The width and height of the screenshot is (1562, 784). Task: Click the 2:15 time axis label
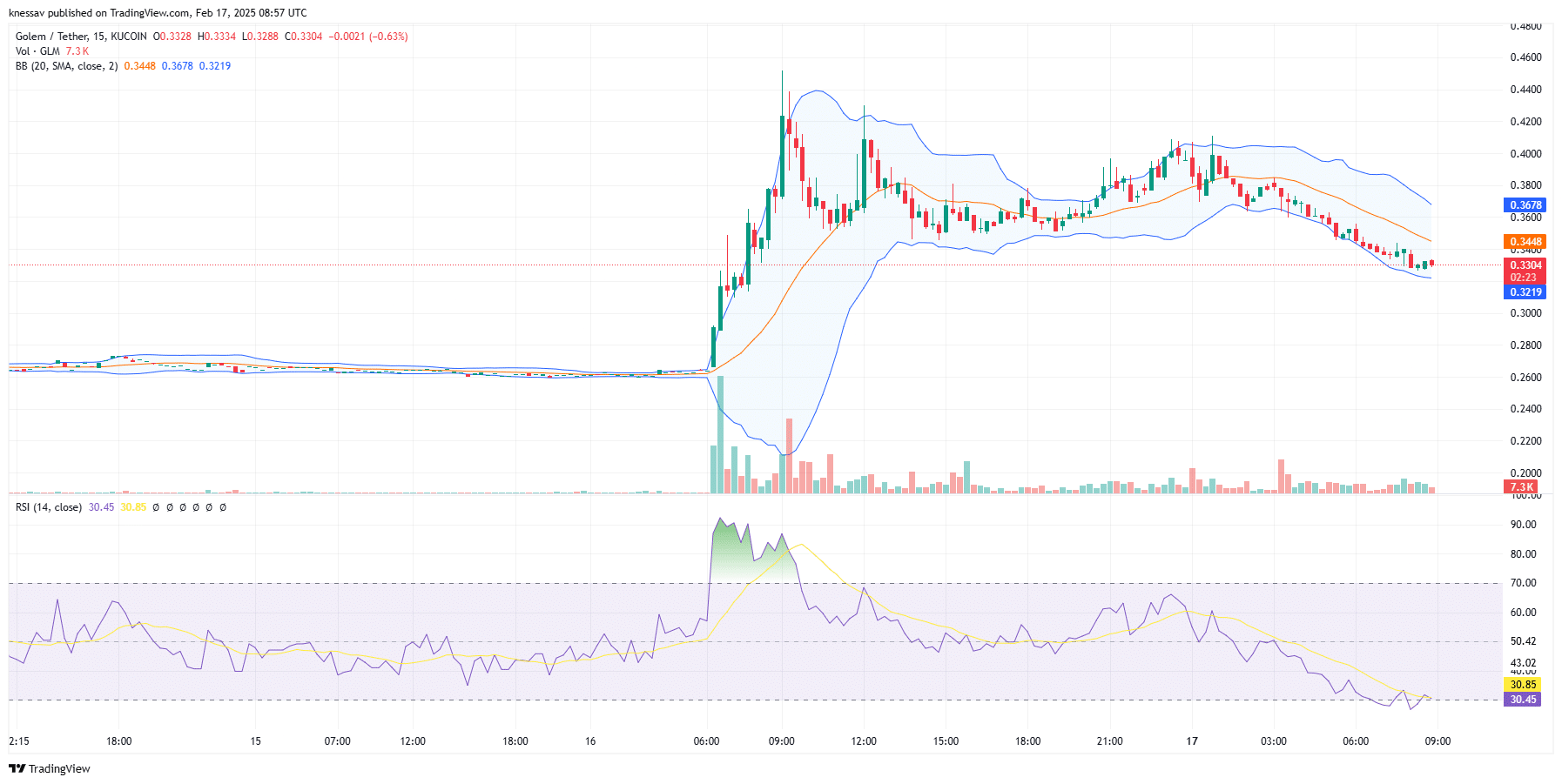click(x=19, y=741)
